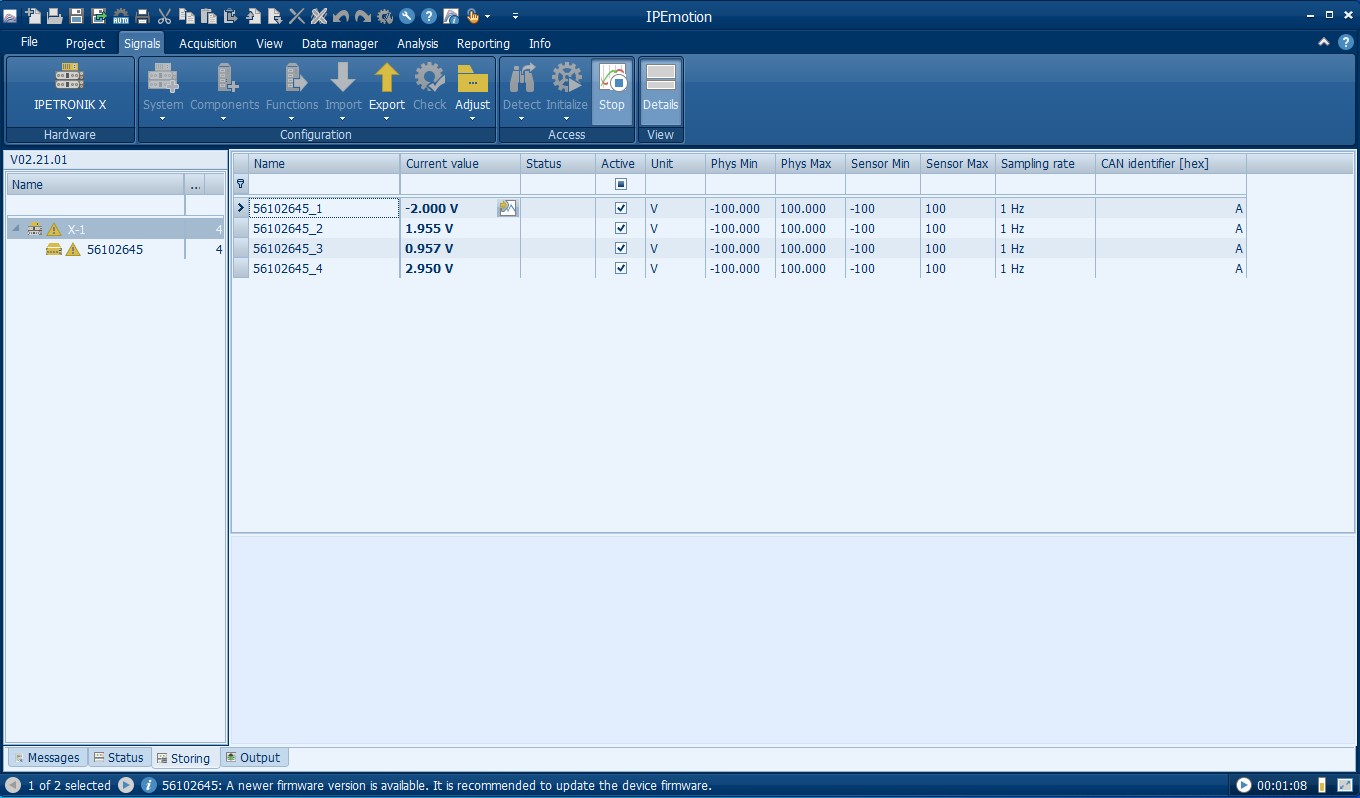Open the System dropdown in Configuration group
The image size is (1360, 798).
(x=163, y=118)
